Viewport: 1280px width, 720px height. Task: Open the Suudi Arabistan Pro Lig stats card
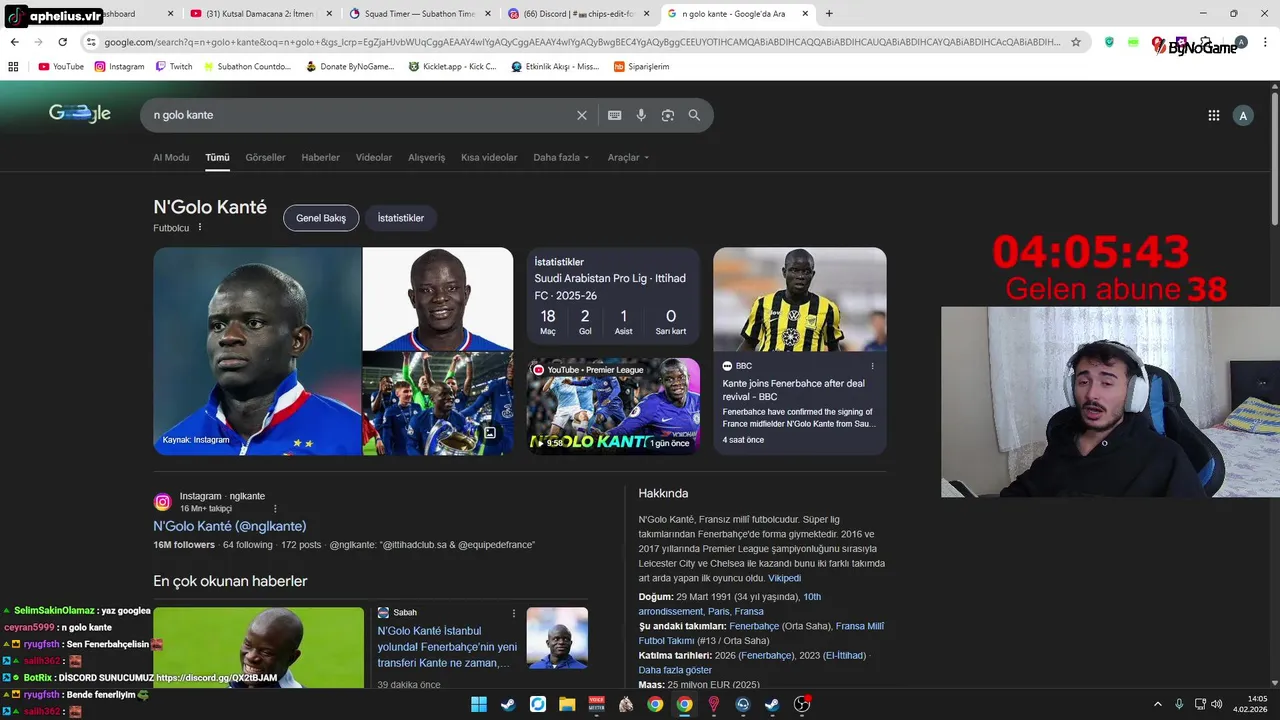click(x=613, y=296)
